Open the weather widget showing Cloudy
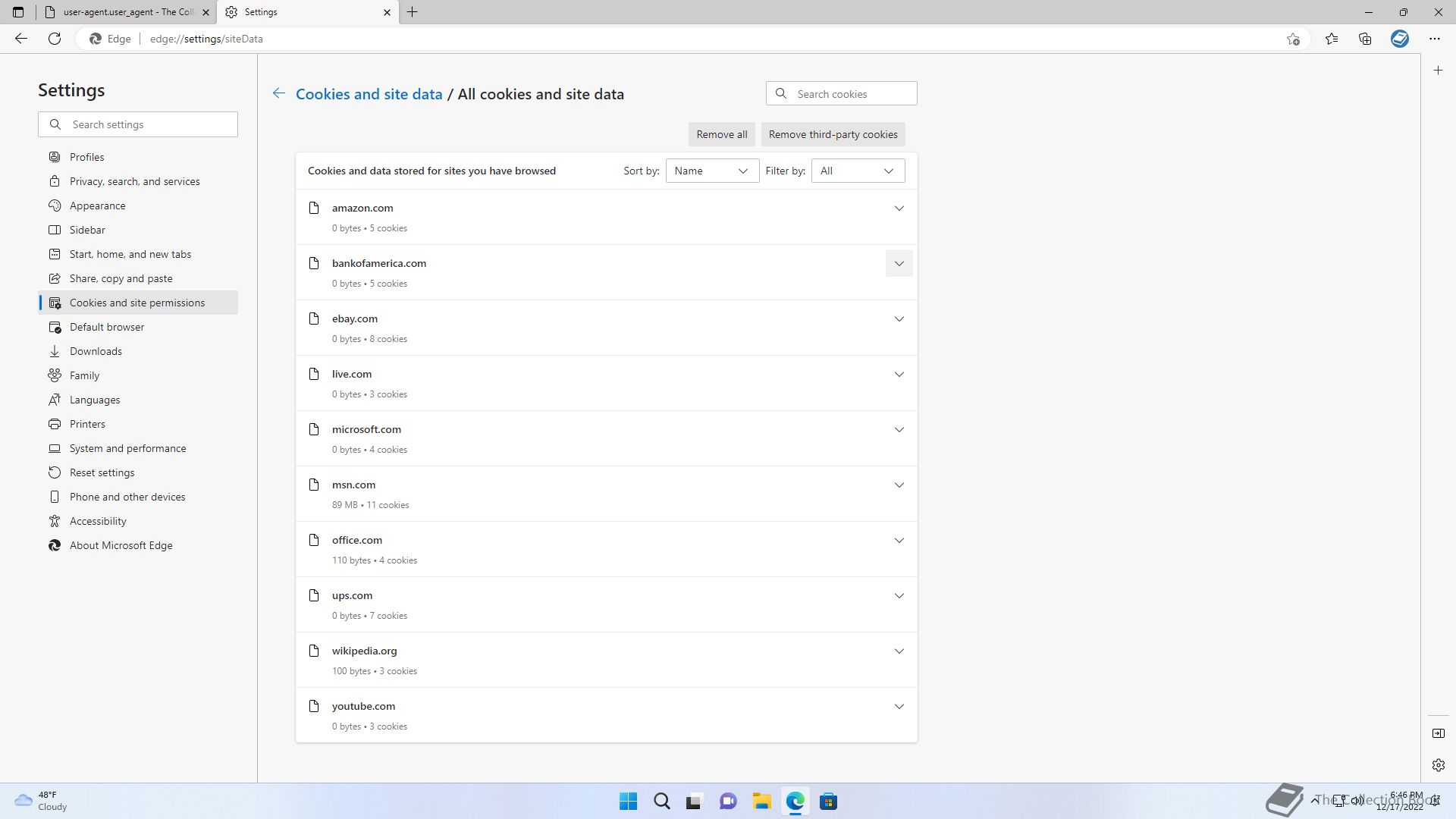Image resolution: width=1456 pixels, height=819 pixels. tap(41, 801)
